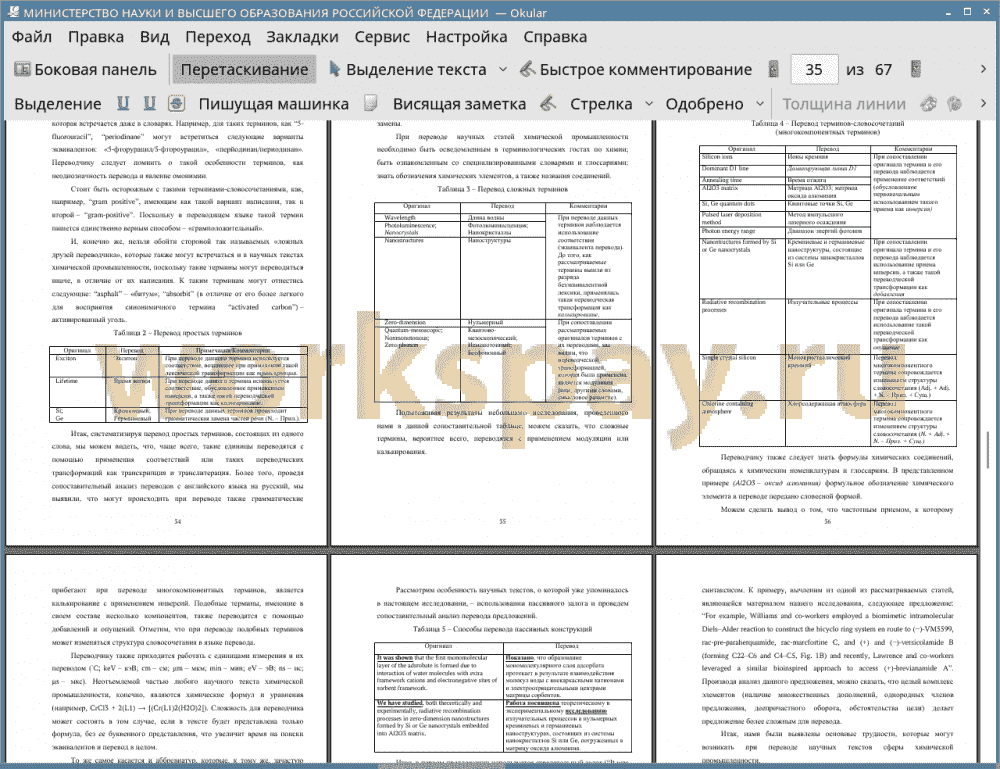Select the Стрелка arrow tool
This screenshot has height=769, width=1000.
[601, 104]
